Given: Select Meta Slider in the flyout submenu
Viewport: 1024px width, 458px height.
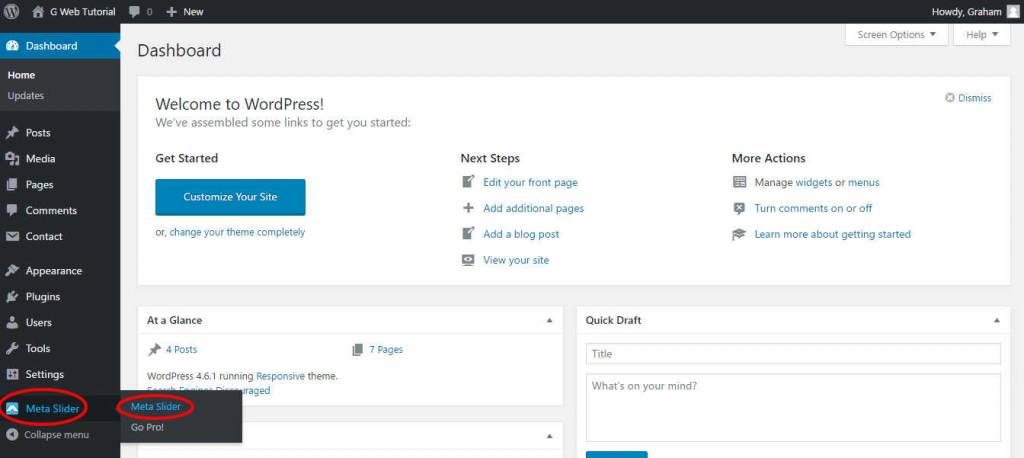Looking at the screenshot, I should tap(156, 406).
